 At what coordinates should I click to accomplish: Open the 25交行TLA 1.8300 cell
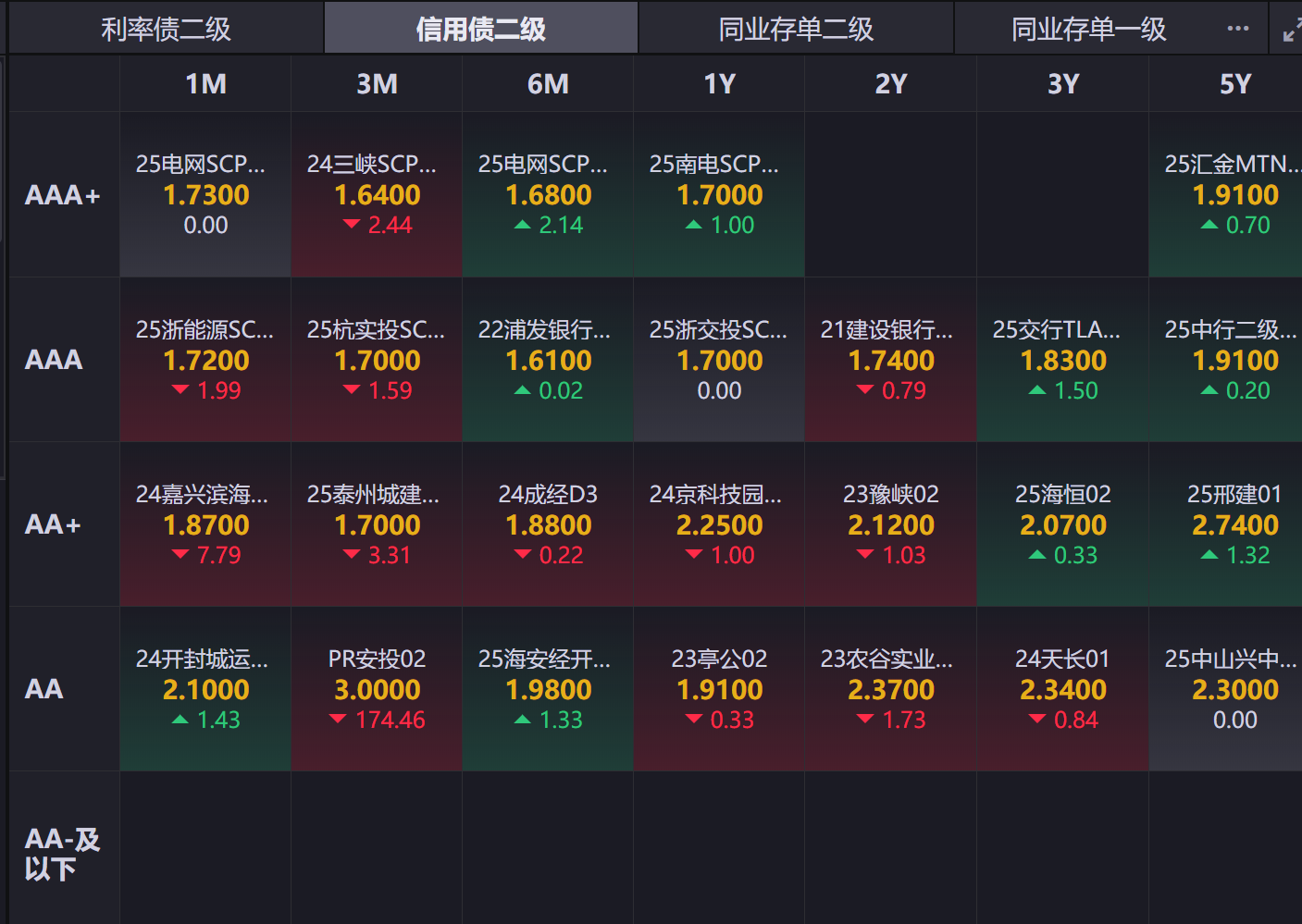pos(1062,360)
